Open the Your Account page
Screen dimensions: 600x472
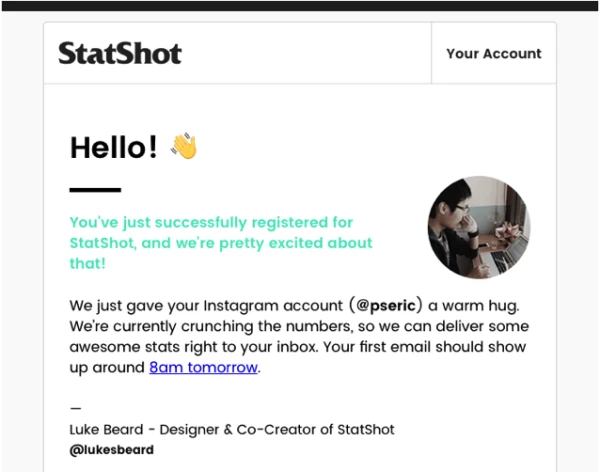coord(494,54)
